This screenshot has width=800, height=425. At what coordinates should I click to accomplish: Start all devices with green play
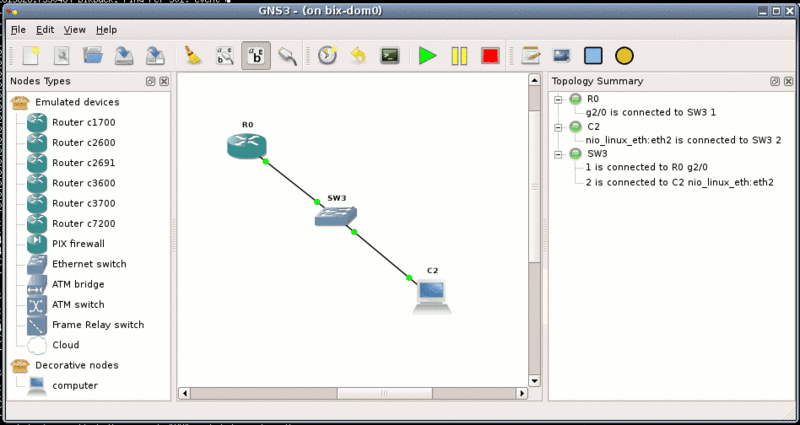[x=428, y=56]
